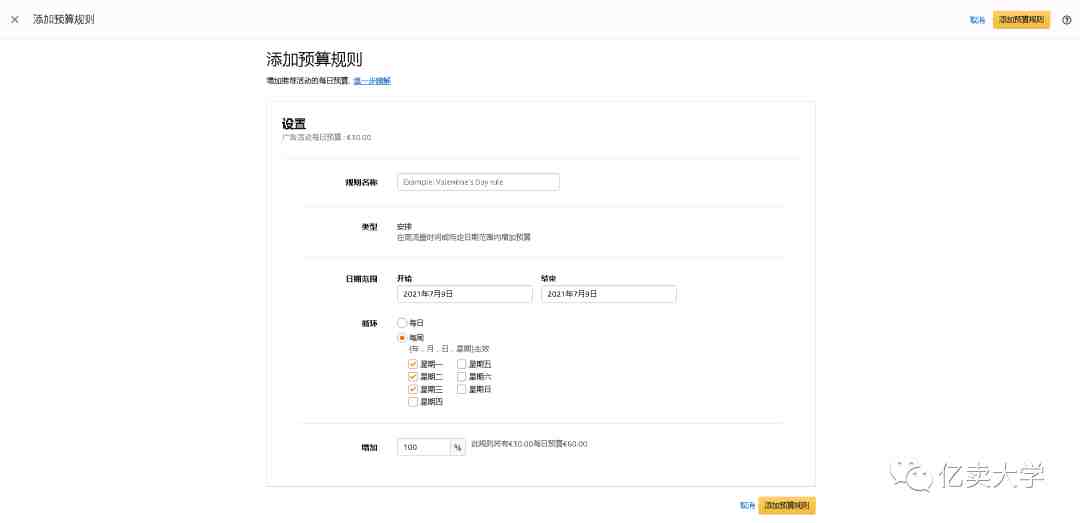Open the 开始 date field
Image resolution: width=1080 pixels, height=523 pixels.
coord(465,294)
